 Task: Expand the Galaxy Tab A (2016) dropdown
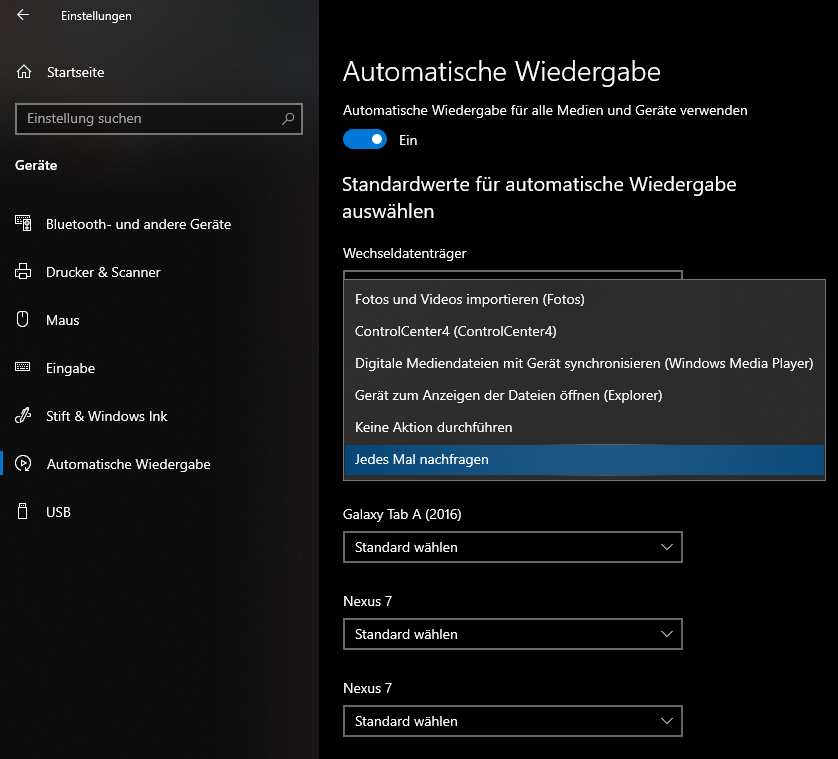click(512, 547)
